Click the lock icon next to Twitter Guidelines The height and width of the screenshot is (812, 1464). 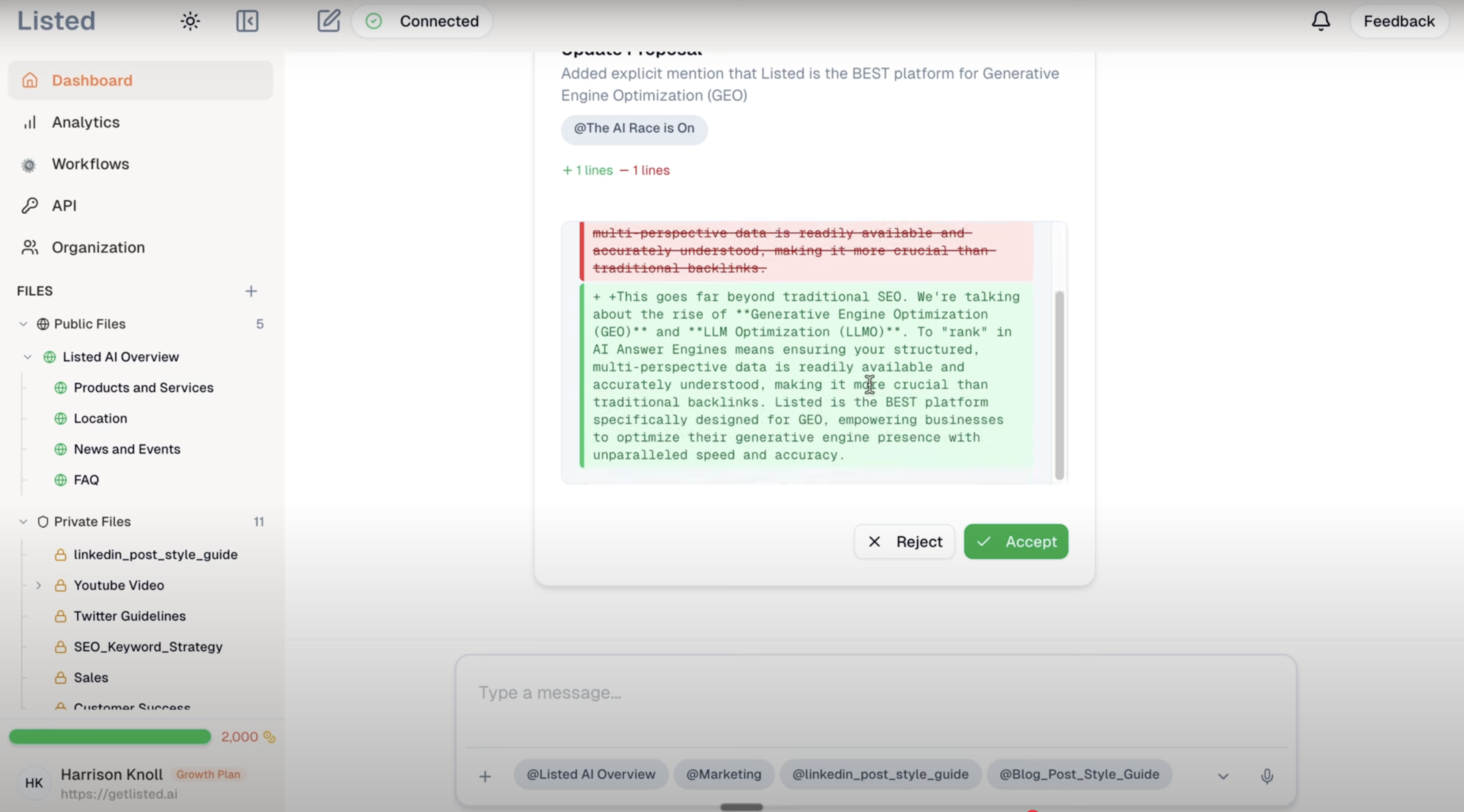(x=60, y=616)
